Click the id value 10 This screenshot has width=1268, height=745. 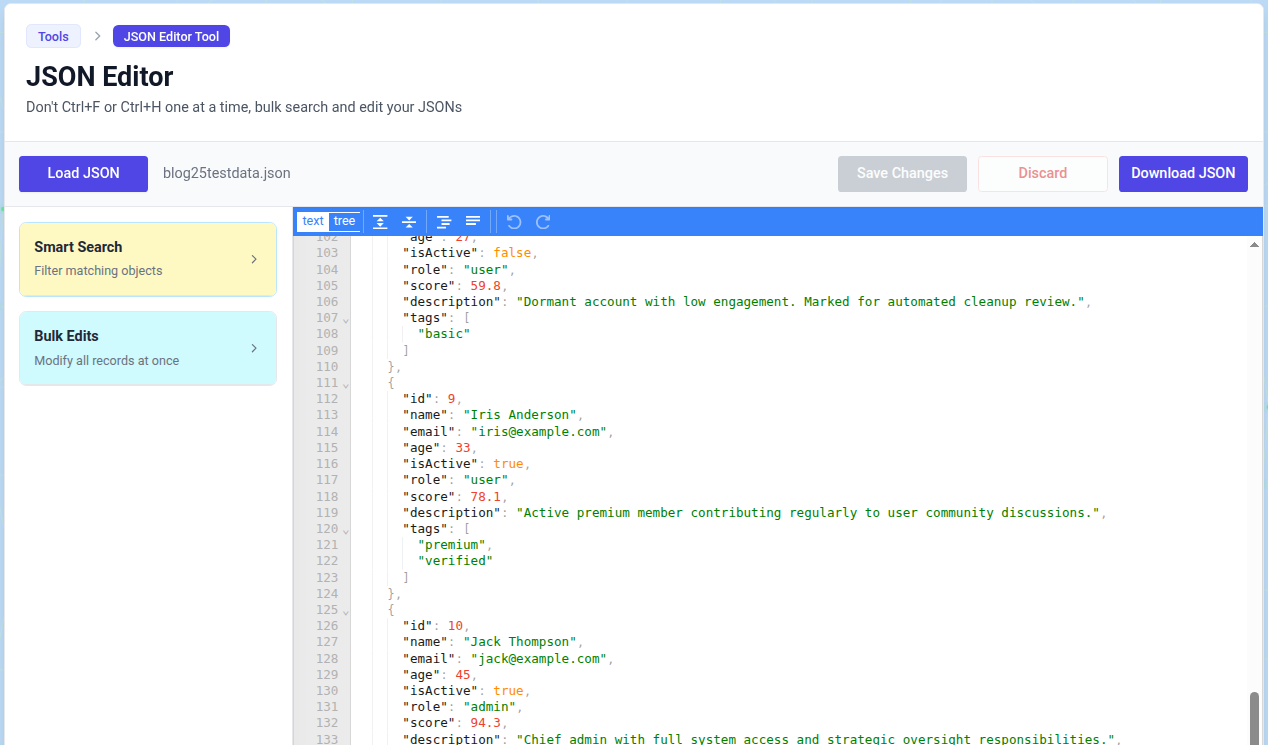pyautogui.click(x=455, y=626)
